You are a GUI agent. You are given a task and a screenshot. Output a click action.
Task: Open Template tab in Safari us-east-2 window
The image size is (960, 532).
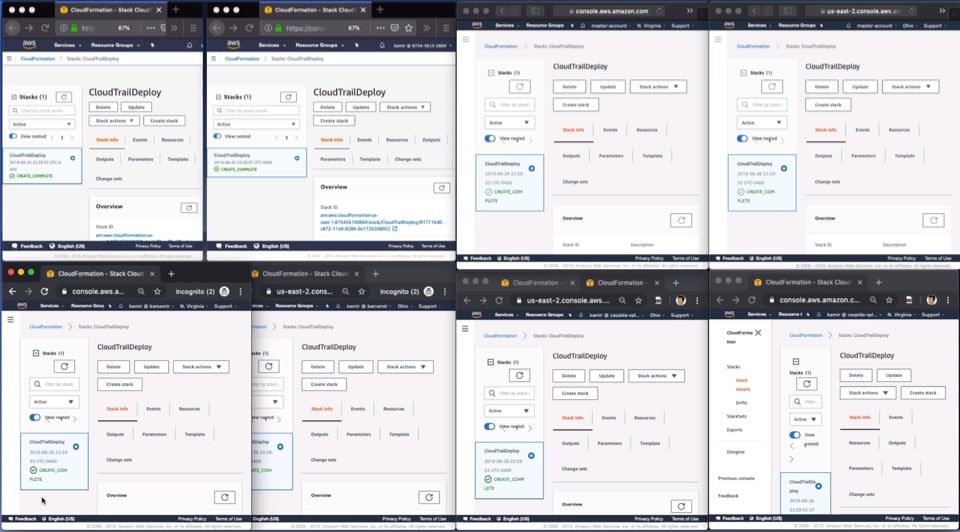point(904,155)
